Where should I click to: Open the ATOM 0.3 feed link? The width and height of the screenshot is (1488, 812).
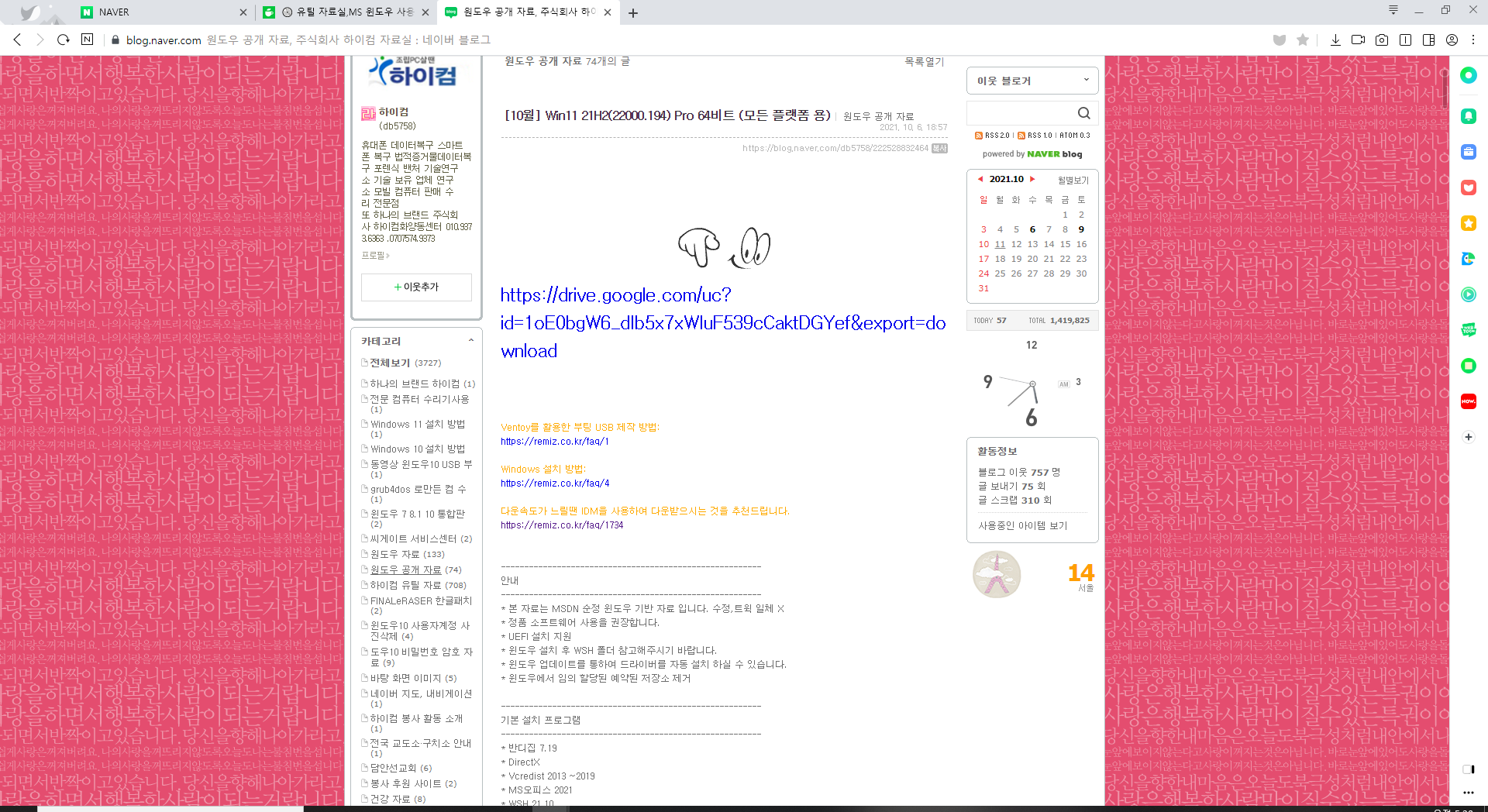point(1075,136)
